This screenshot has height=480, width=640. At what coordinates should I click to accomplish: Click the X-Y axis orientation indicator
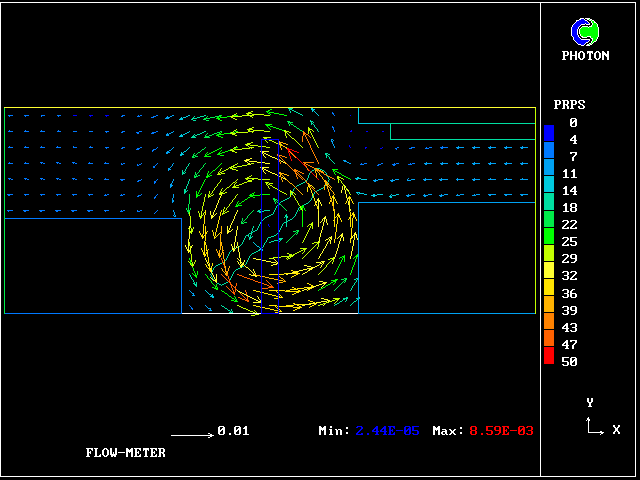click(596, 425)
